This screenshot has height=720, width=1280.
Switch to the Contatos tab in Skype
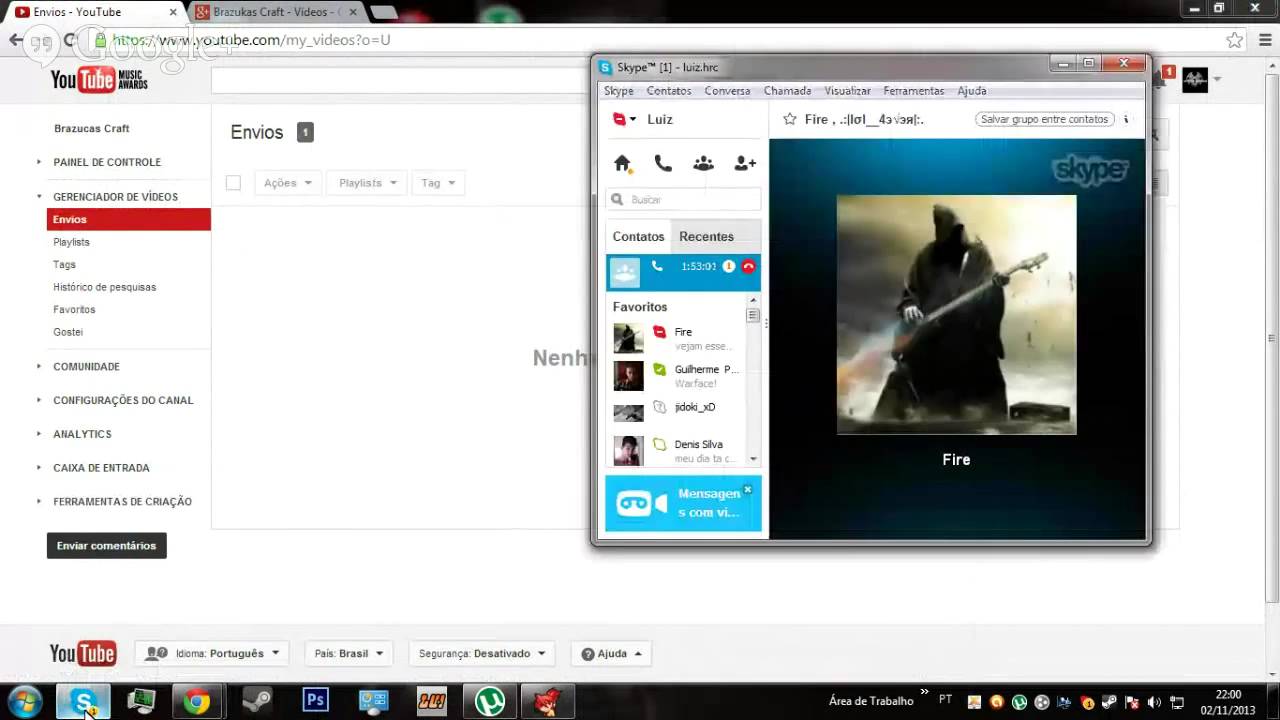(x=638, y=237)
